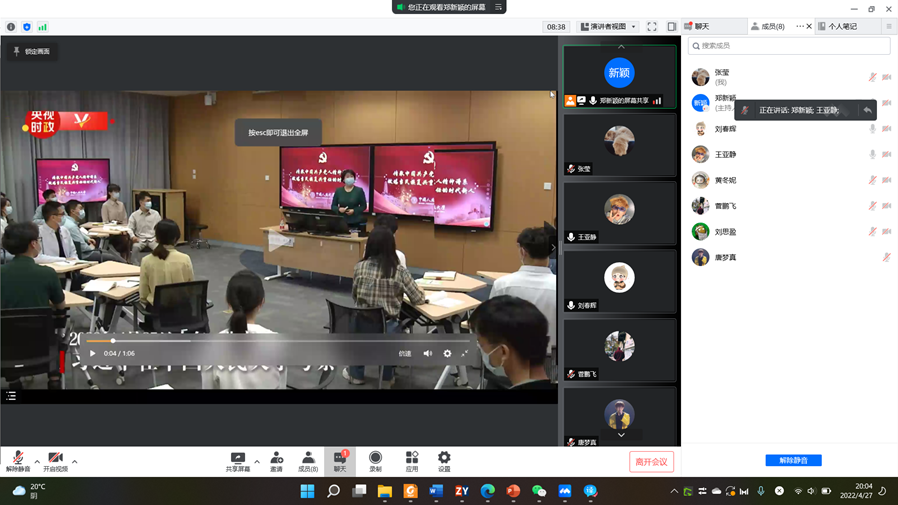Open the more options dots on 成员 tab
The image size is (898, 505).
click(799, 26)
